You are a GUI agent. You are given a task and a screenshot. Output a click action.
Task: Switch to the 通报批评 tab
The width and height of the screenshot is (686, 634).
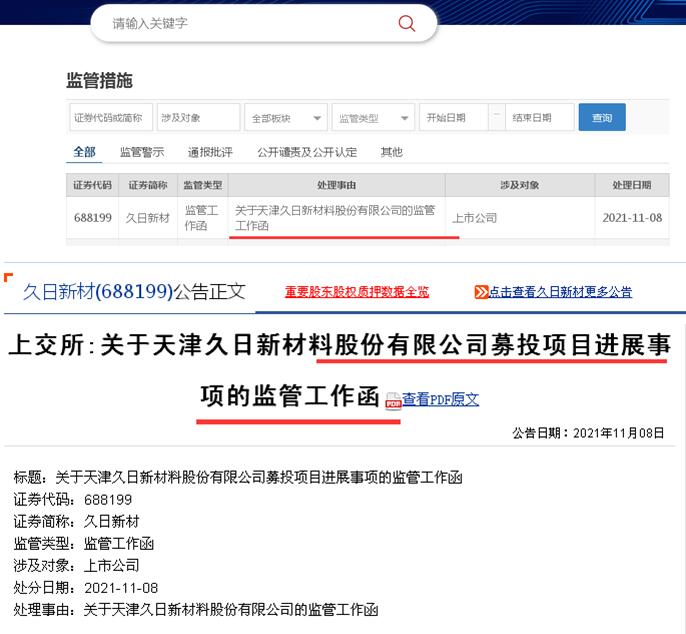(210, 152)
